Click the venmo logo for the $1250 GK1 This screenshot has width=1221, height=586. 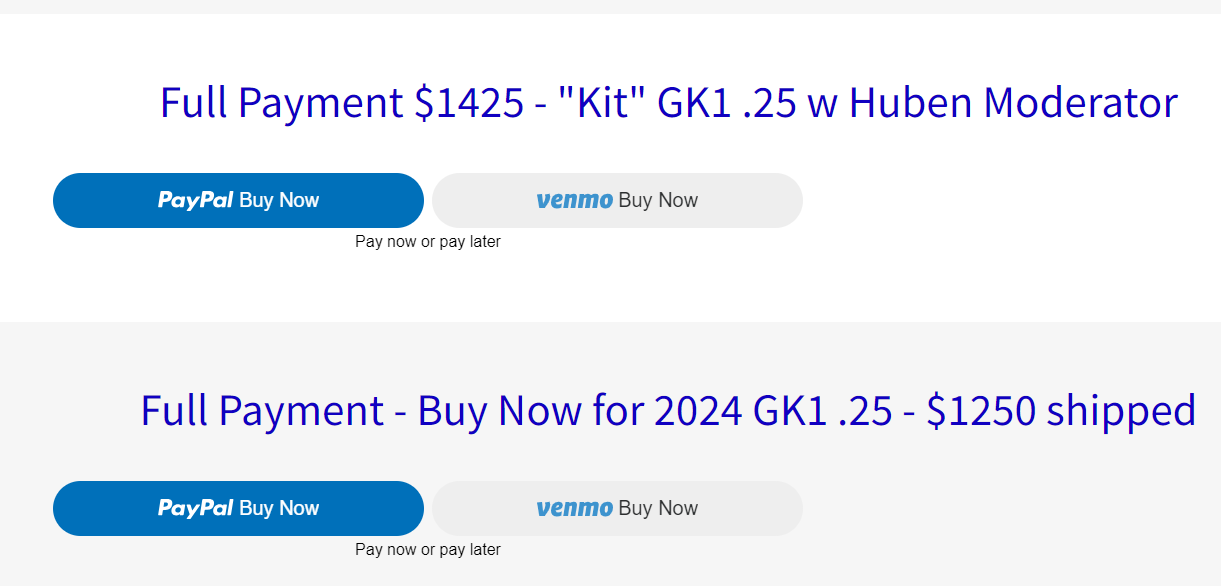[575, 508]
